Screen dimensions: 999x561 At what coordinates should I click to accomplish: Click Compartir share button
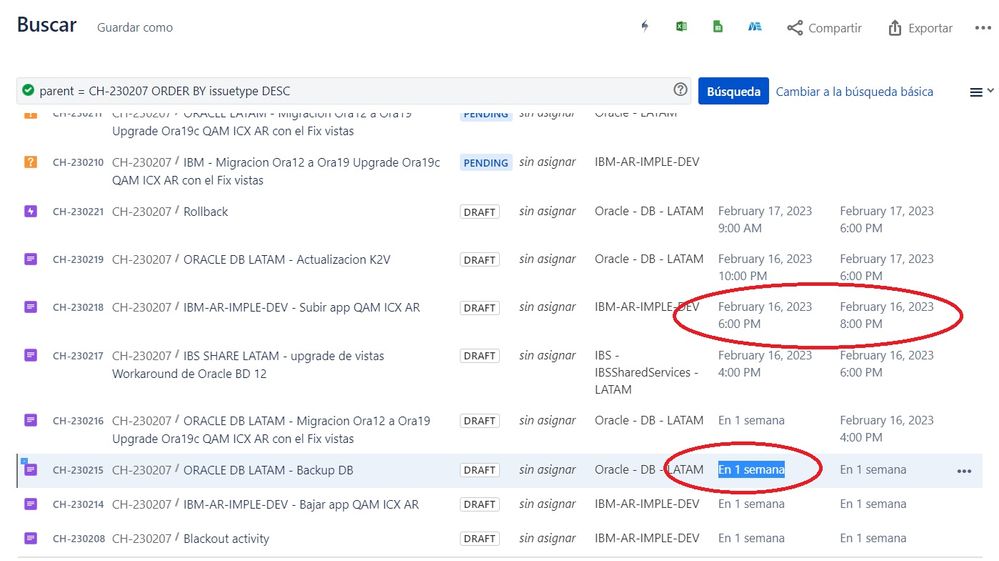click(824, 28)
